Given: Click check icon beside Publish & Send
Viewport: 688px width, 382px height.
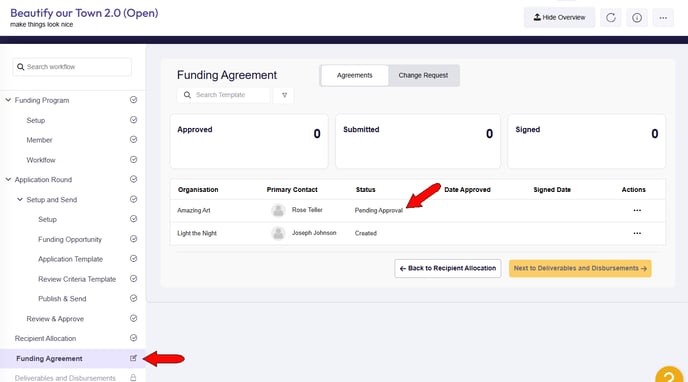Looking at the screenshot, I should click(133, 298).
